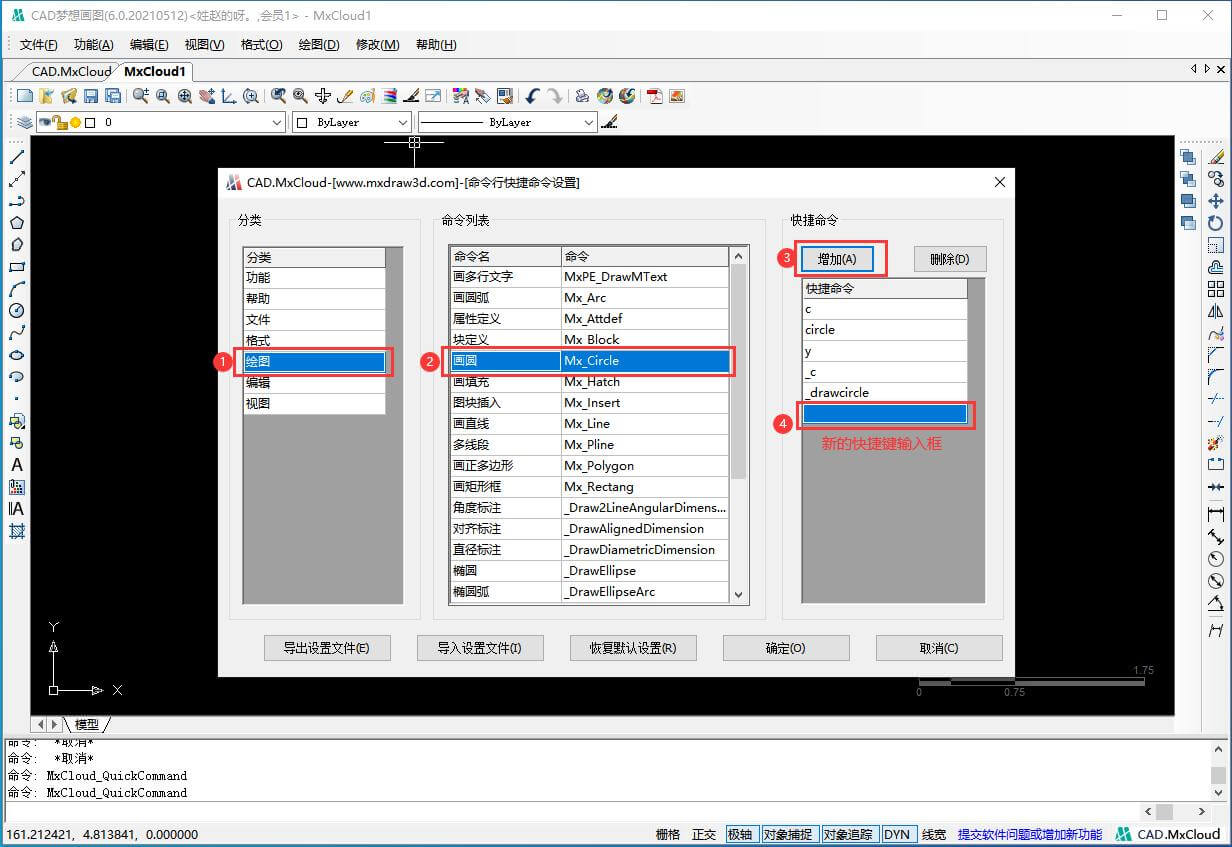Open the ByLayer linetype dropdown
The image size is (1232, 847).
(x=507, y=122)
